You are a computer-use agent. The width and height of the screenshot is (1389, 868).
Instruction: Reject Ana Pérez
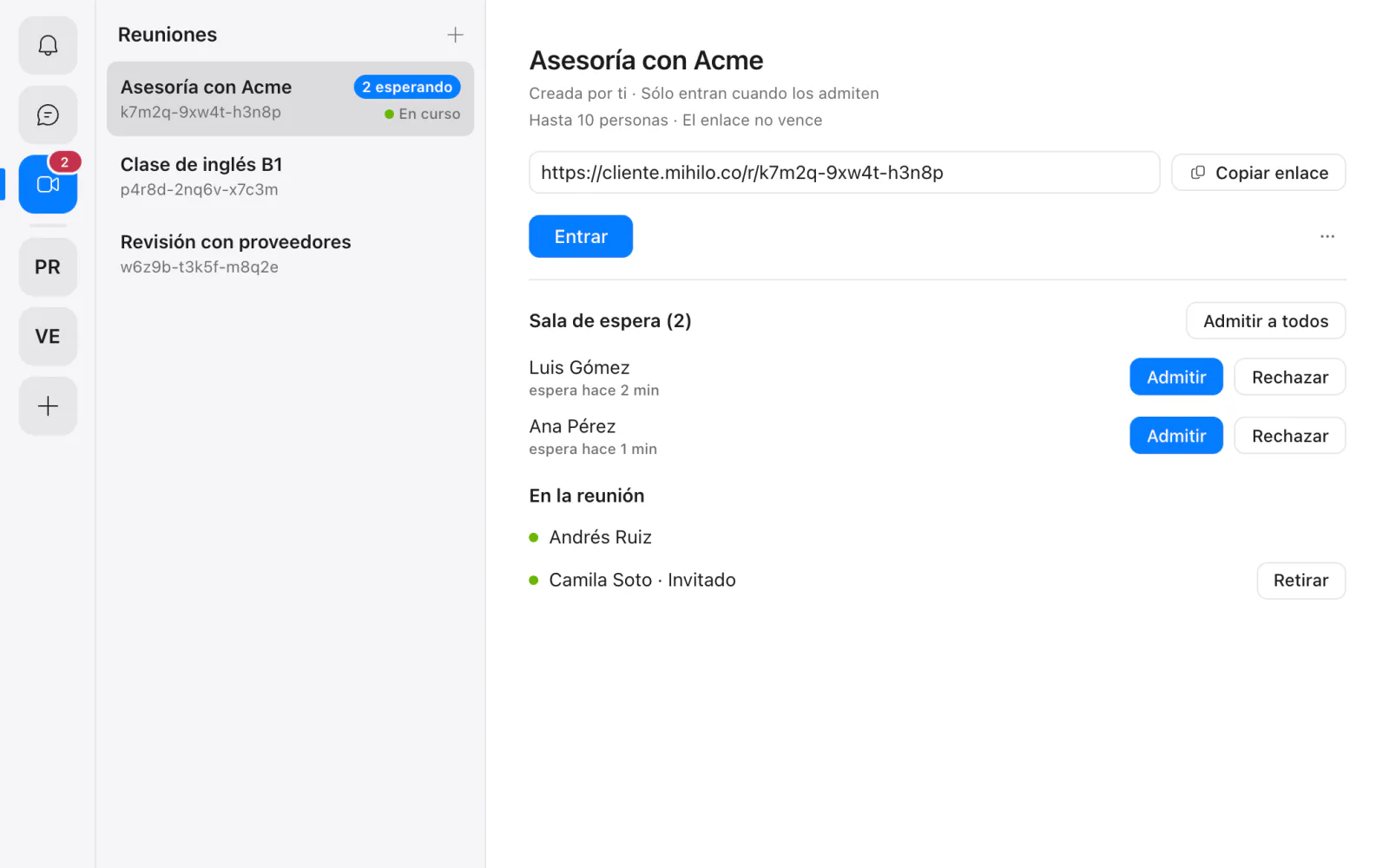1290,436
